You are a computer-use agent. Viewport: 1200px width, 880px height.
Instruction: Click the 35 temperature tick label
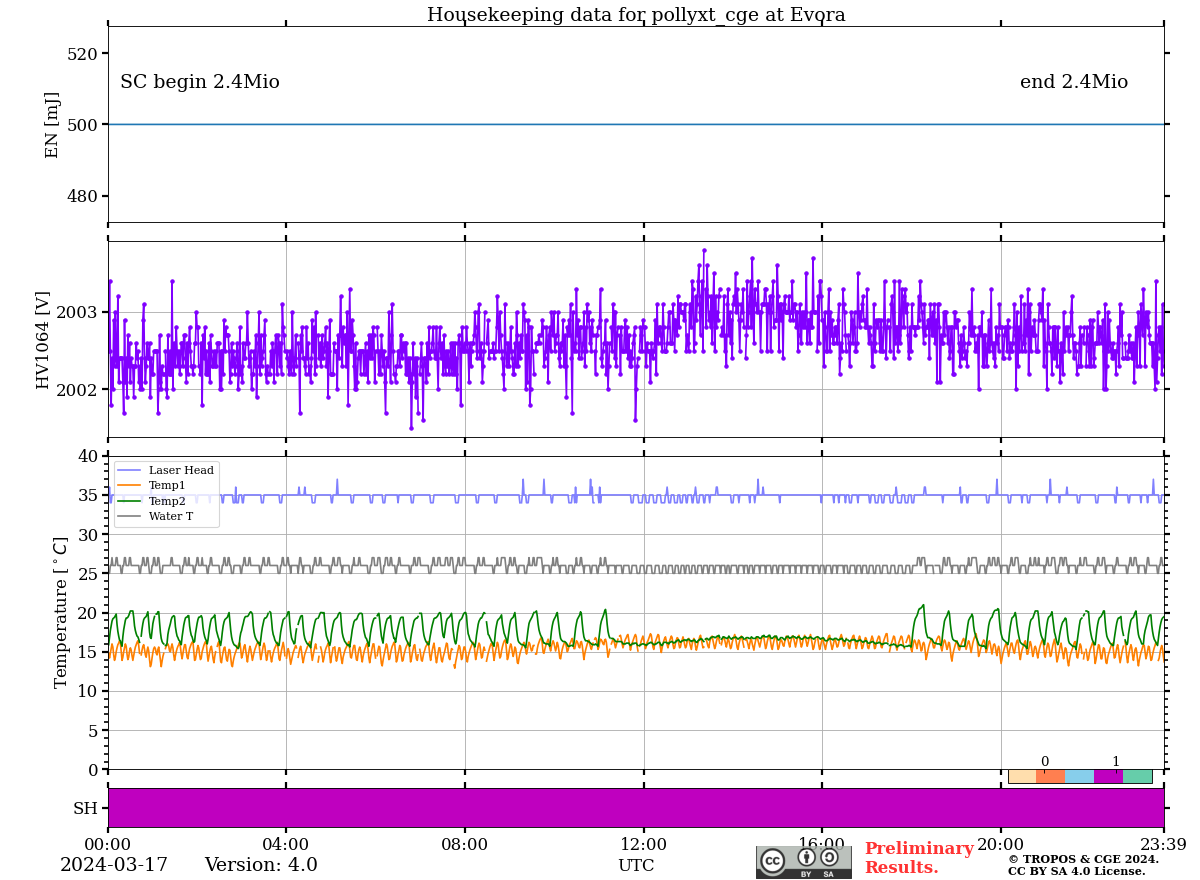(89, 495)
